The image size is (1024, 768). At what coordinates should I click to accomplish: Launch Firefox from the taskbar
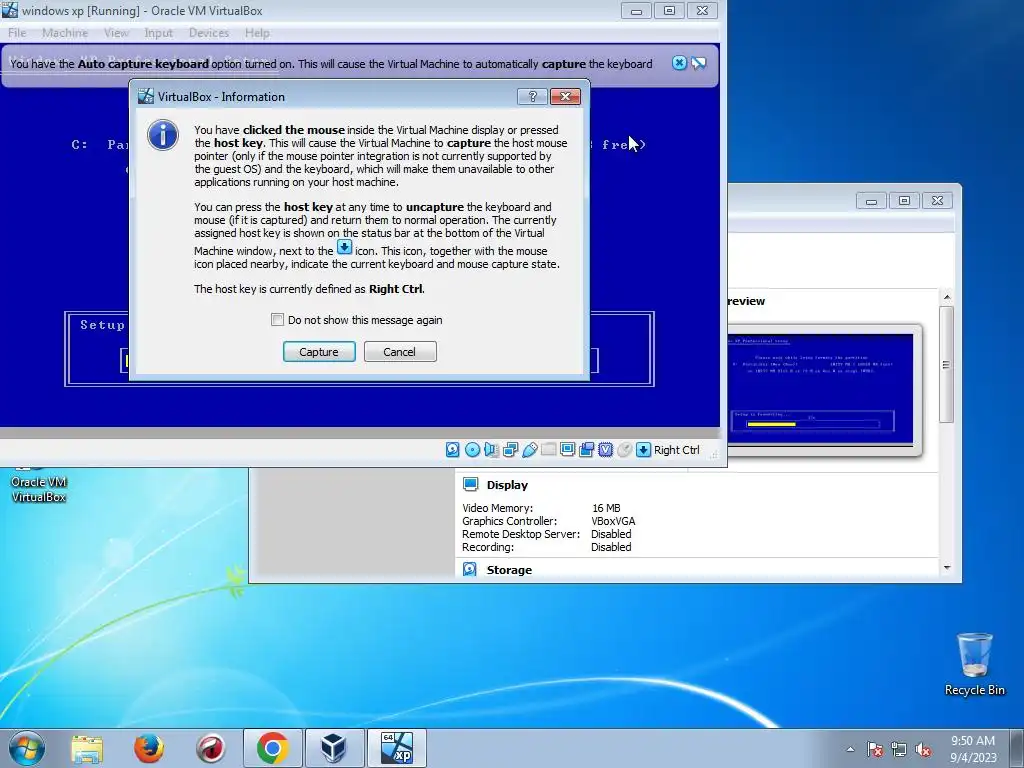click(149, 748)
